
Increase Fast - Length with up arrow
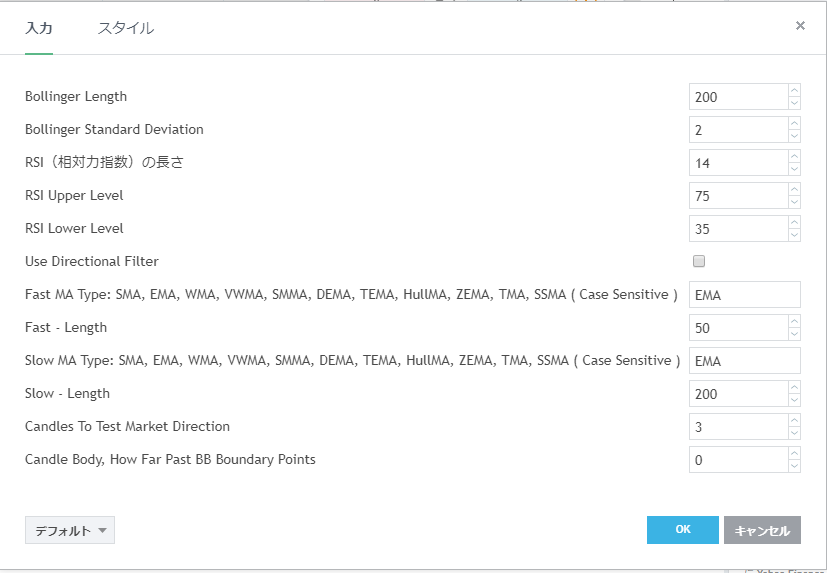794,322
